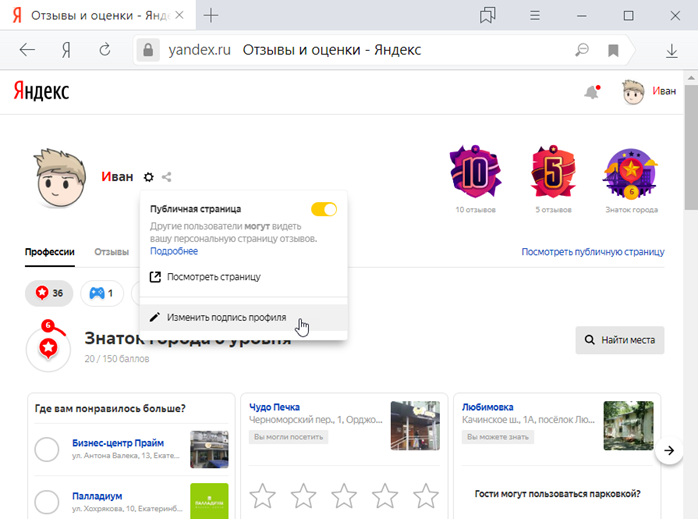Choose Изменить подпись профиля
Image resolution: width=698 pixels, height=519 pixels.
(243, 317)
